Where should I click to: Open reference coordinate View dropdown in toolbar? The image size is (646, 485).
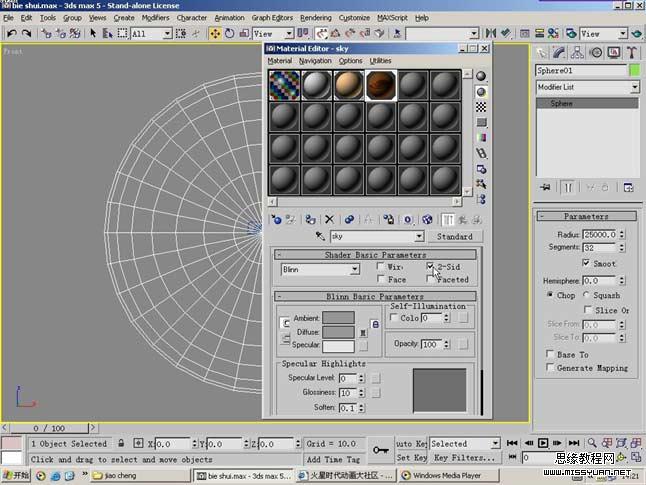(289, 34)
